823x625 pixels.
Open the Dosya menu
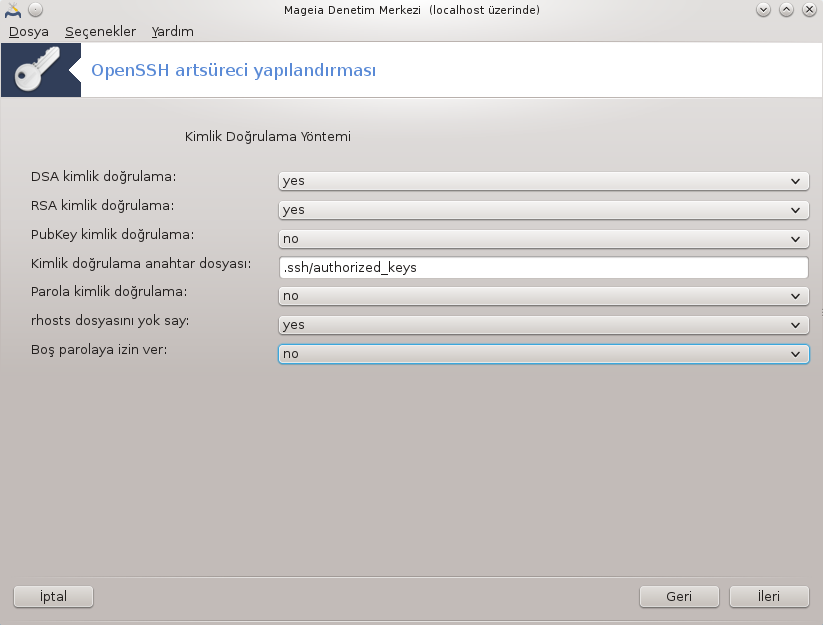point(29,31)
